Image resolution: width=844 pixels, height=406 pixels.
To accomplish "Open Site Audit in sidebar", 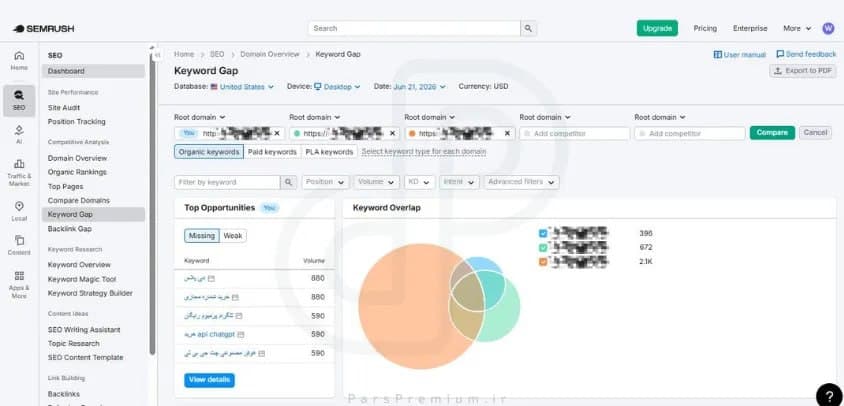I will click(x=64, y=108).
